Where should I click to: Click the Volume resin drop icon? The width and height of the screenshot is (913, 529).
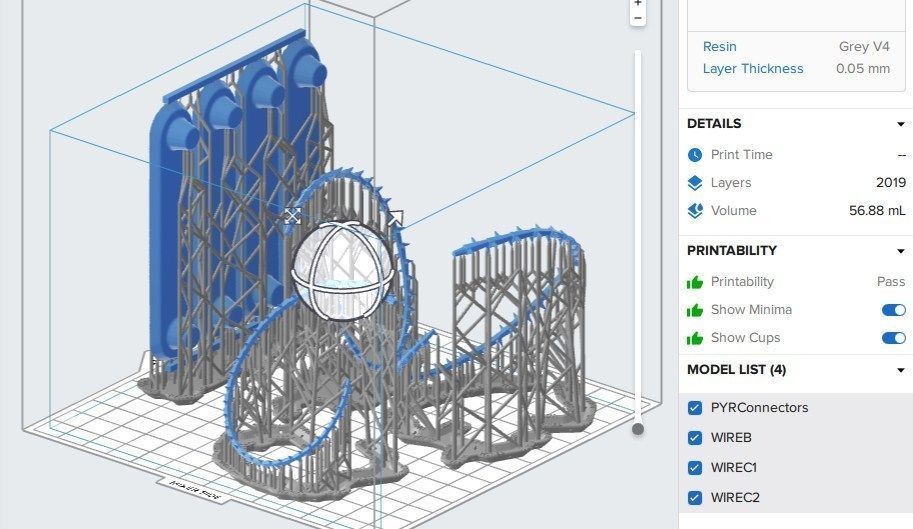pos(695,211)
